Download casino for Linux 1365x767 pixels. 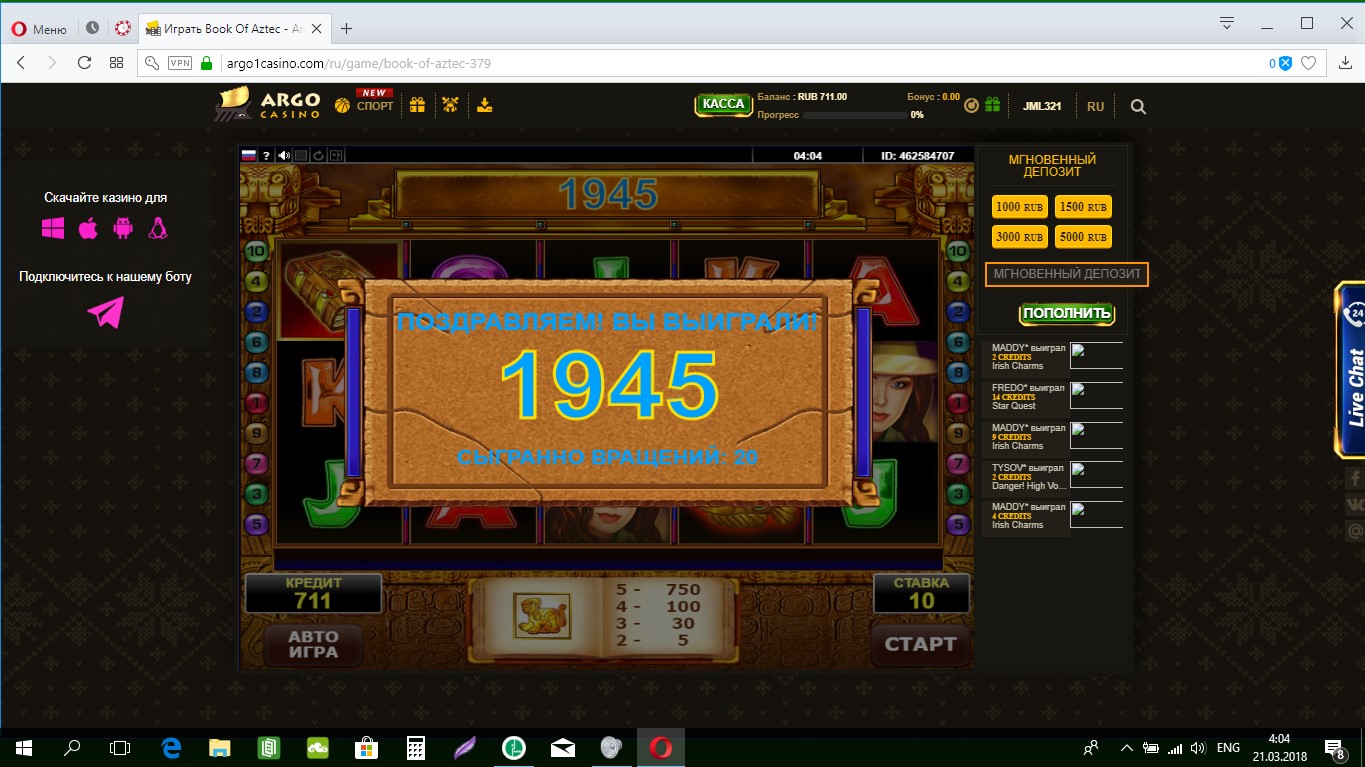pyautogui.click(x=157, y=229)
